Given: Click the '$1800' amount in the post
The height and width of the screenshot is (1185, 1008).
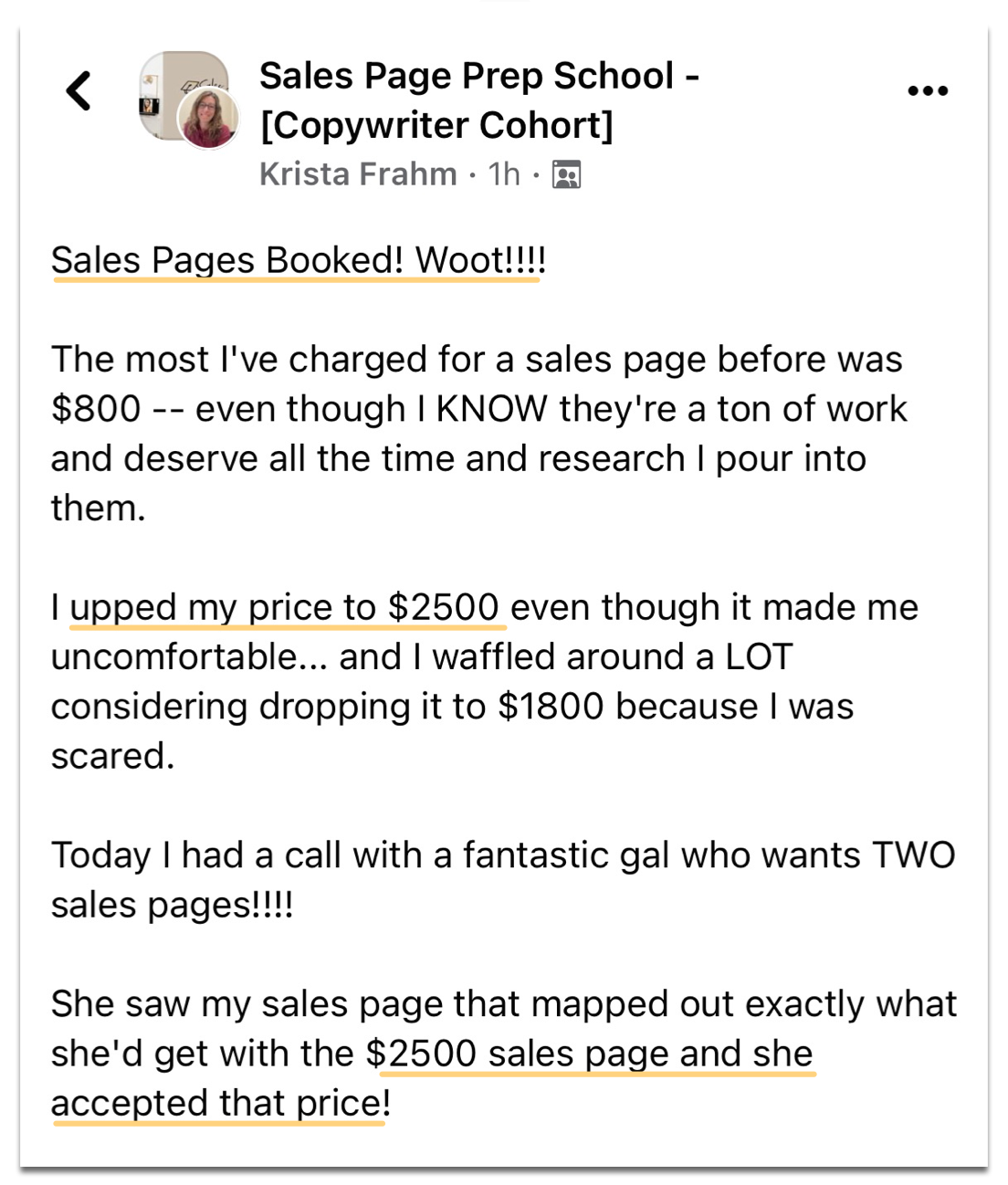Looking at the screenshot, I should pos(551,708).
